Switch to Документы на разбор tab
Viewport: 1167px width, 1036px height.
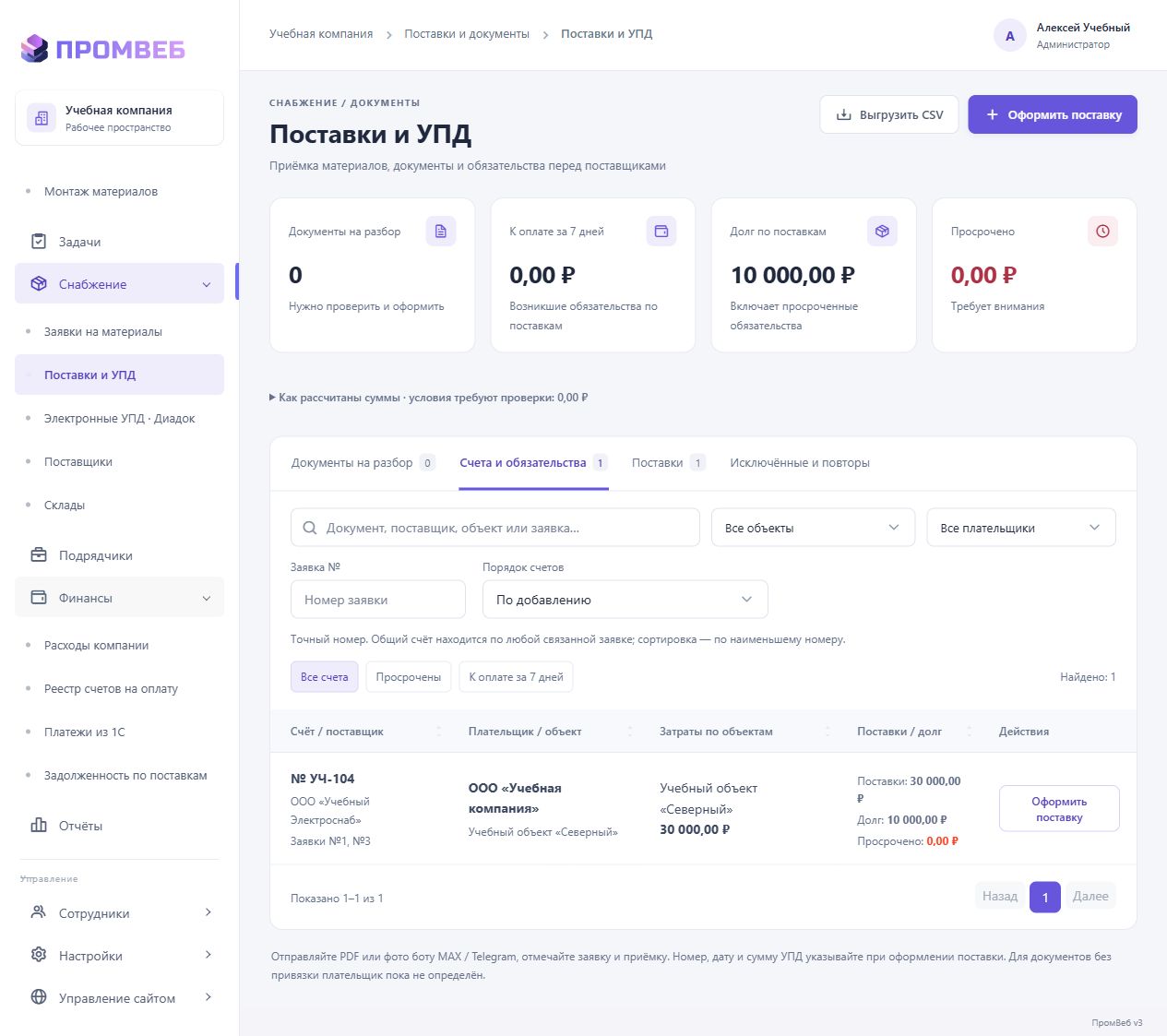click(363, 463)
